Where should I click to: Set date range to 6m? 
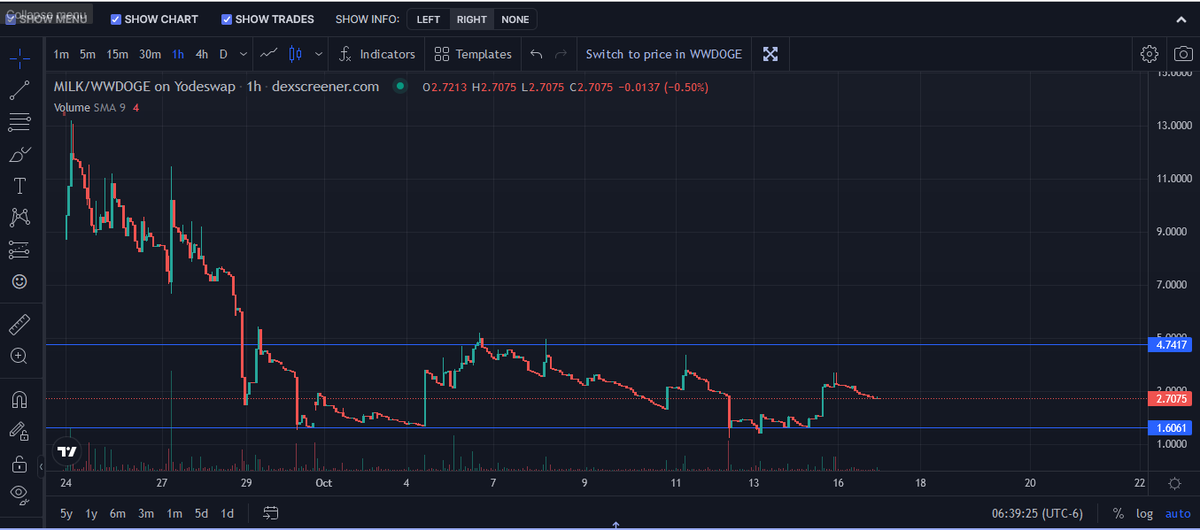118,513
